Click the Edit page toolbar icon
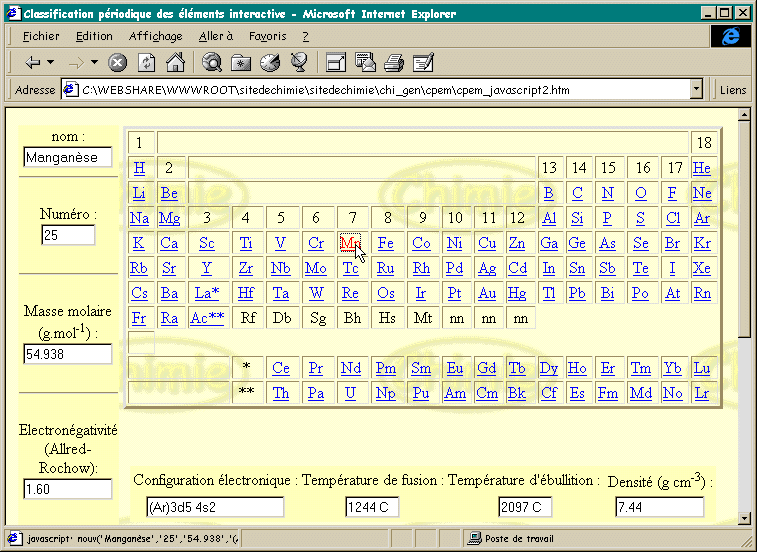 coord(423,62)
